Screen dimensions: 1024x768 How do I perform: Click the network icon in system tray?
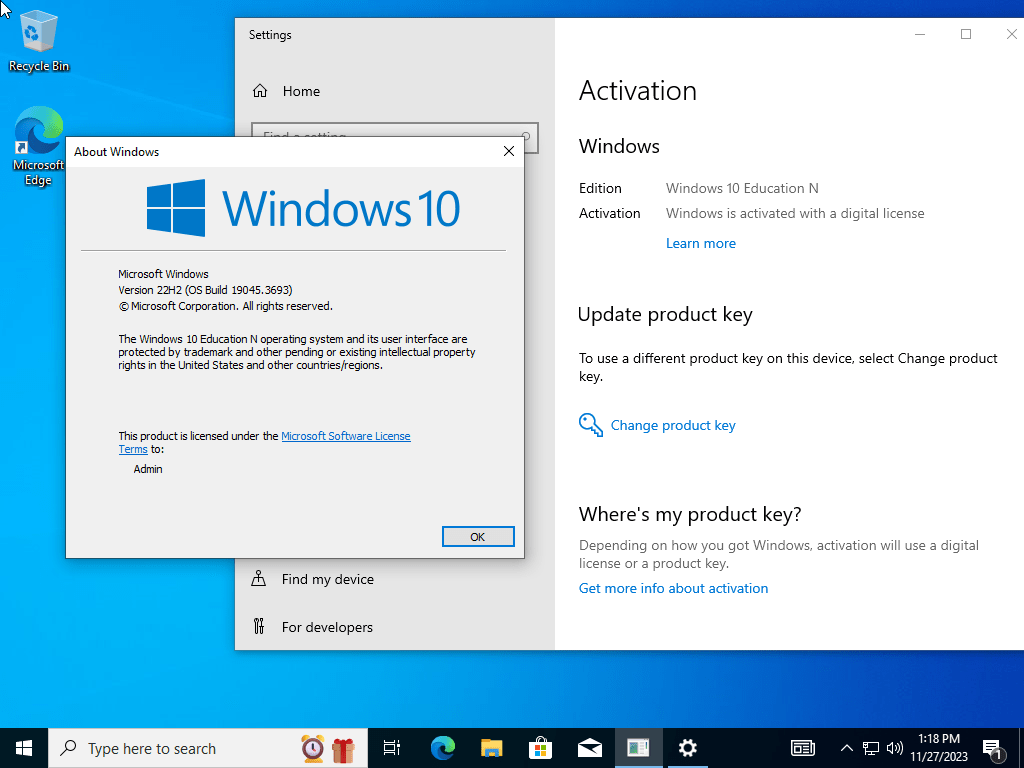pyautogui.click(x=871, y=748)
